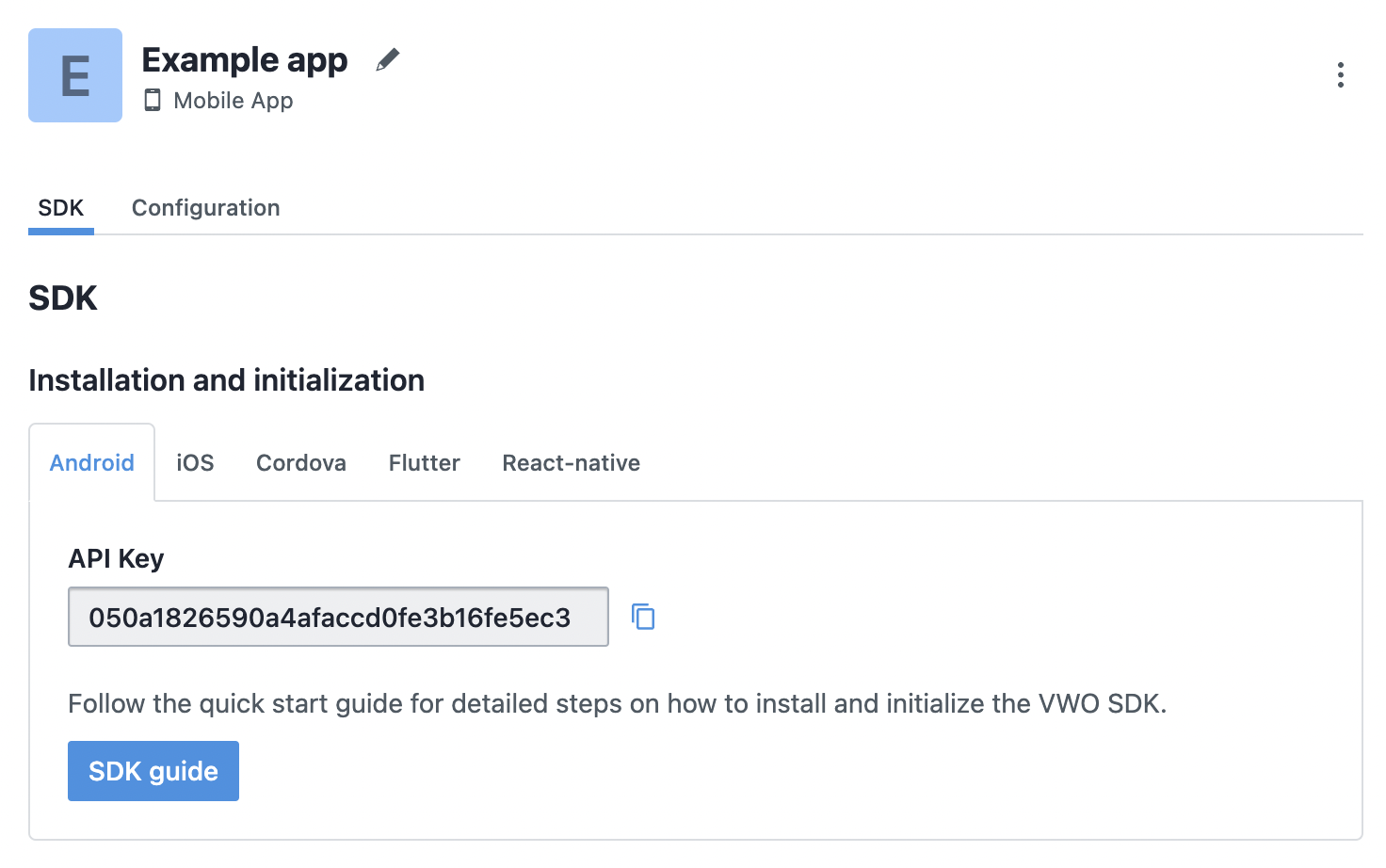The height and width of the screenshot is (868, 1386).
Task: Click the mobile phone icon beside Mobile App
Action: coord(153,100)
